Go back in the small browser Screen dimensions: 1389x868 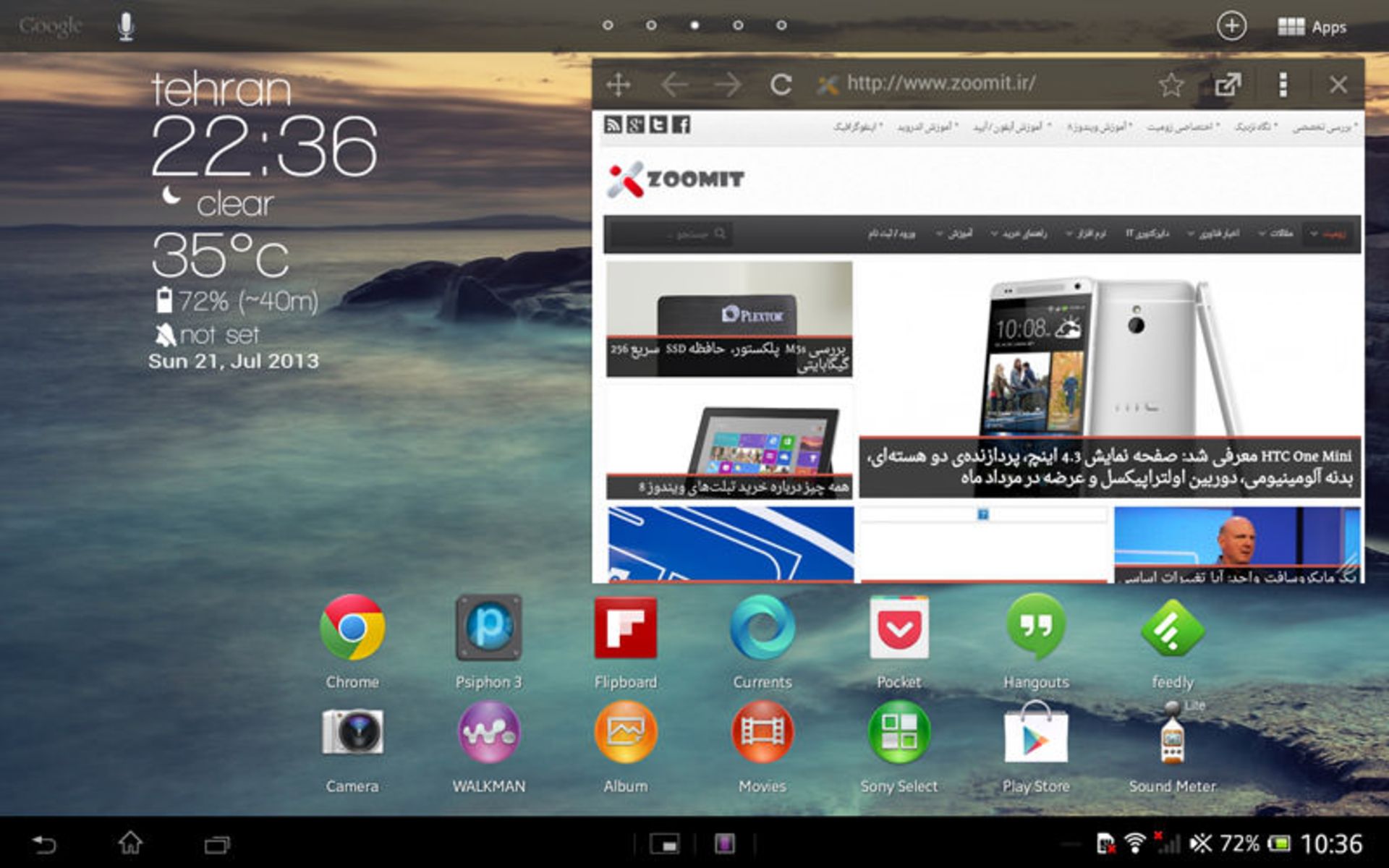pyautogui.click(x=674, y=85)
